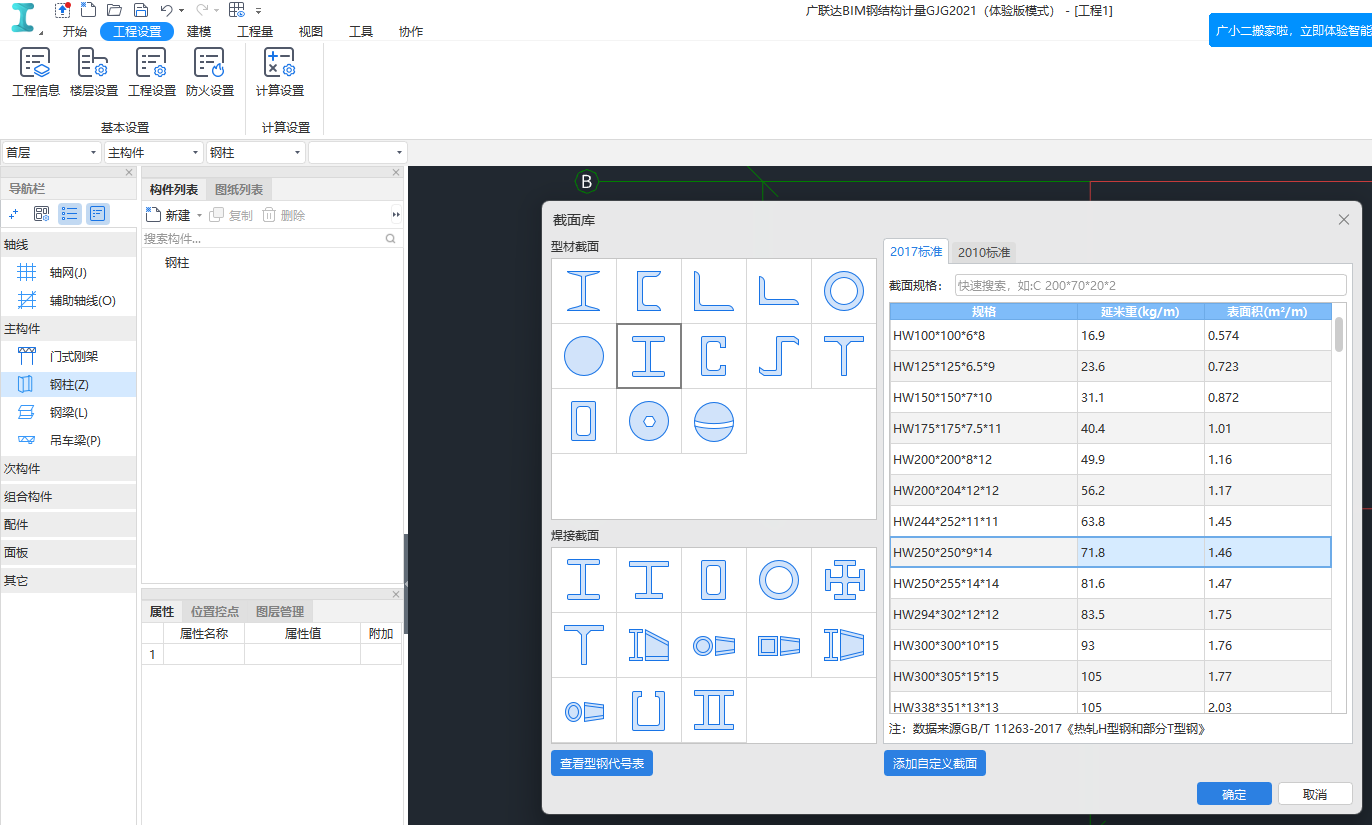
Task: Click the save disk icon in quick access bar
Action: point(141,10)
